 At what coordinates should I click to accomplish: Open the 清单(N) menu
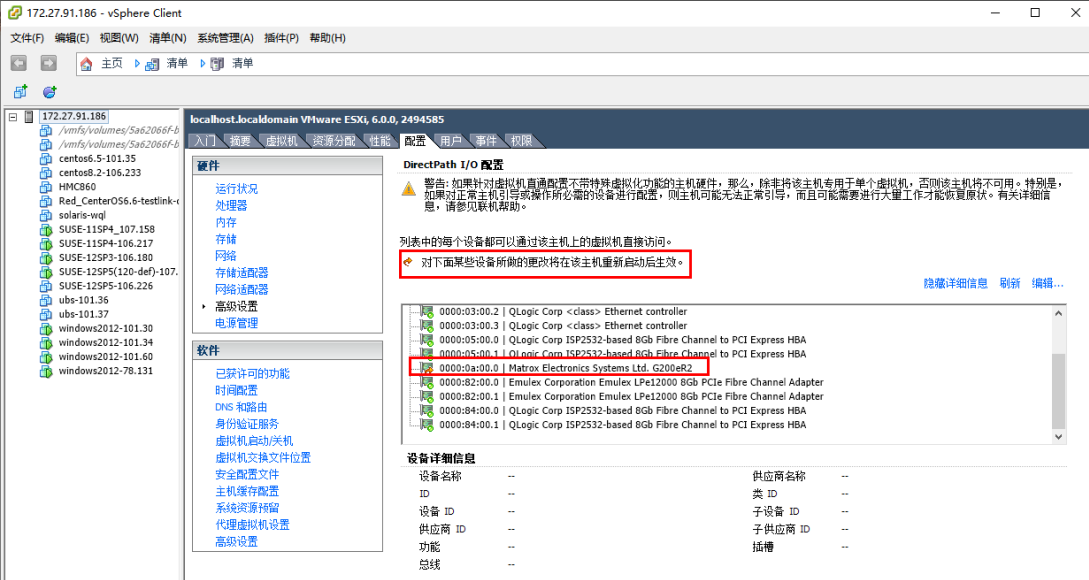pos(167,38)
